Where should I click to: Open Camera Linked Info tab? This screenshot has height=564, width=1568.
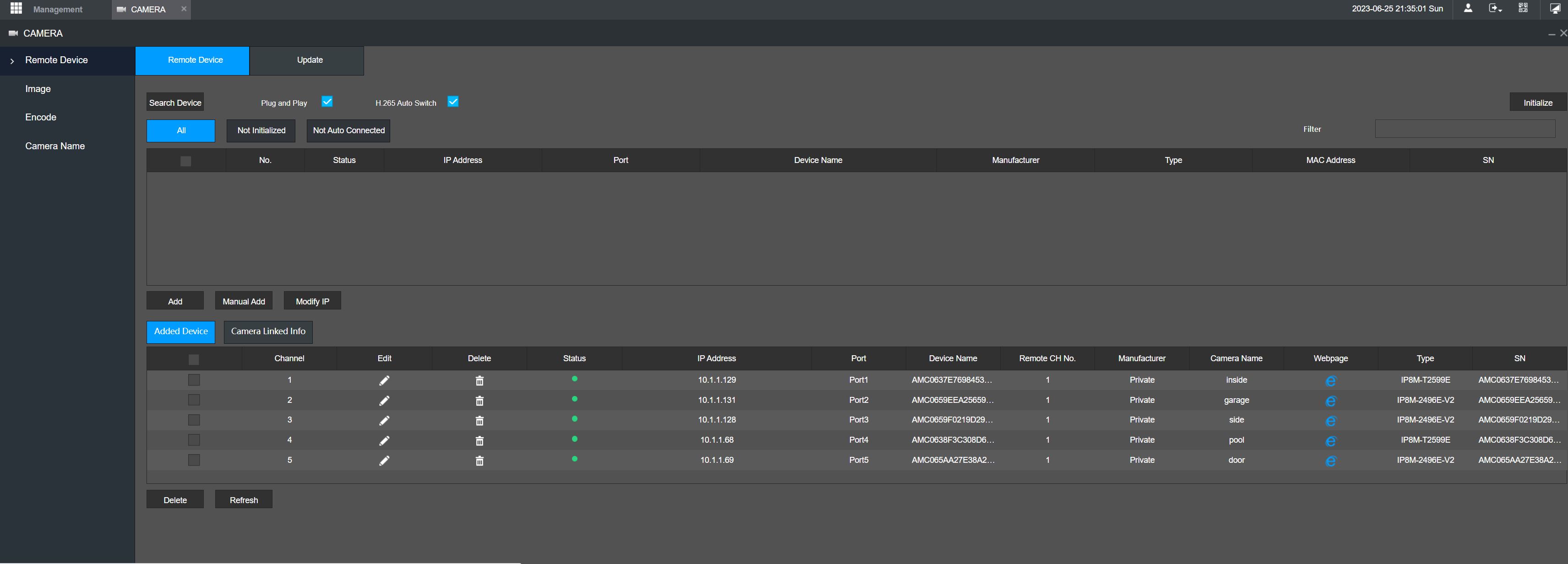[268, 331]
